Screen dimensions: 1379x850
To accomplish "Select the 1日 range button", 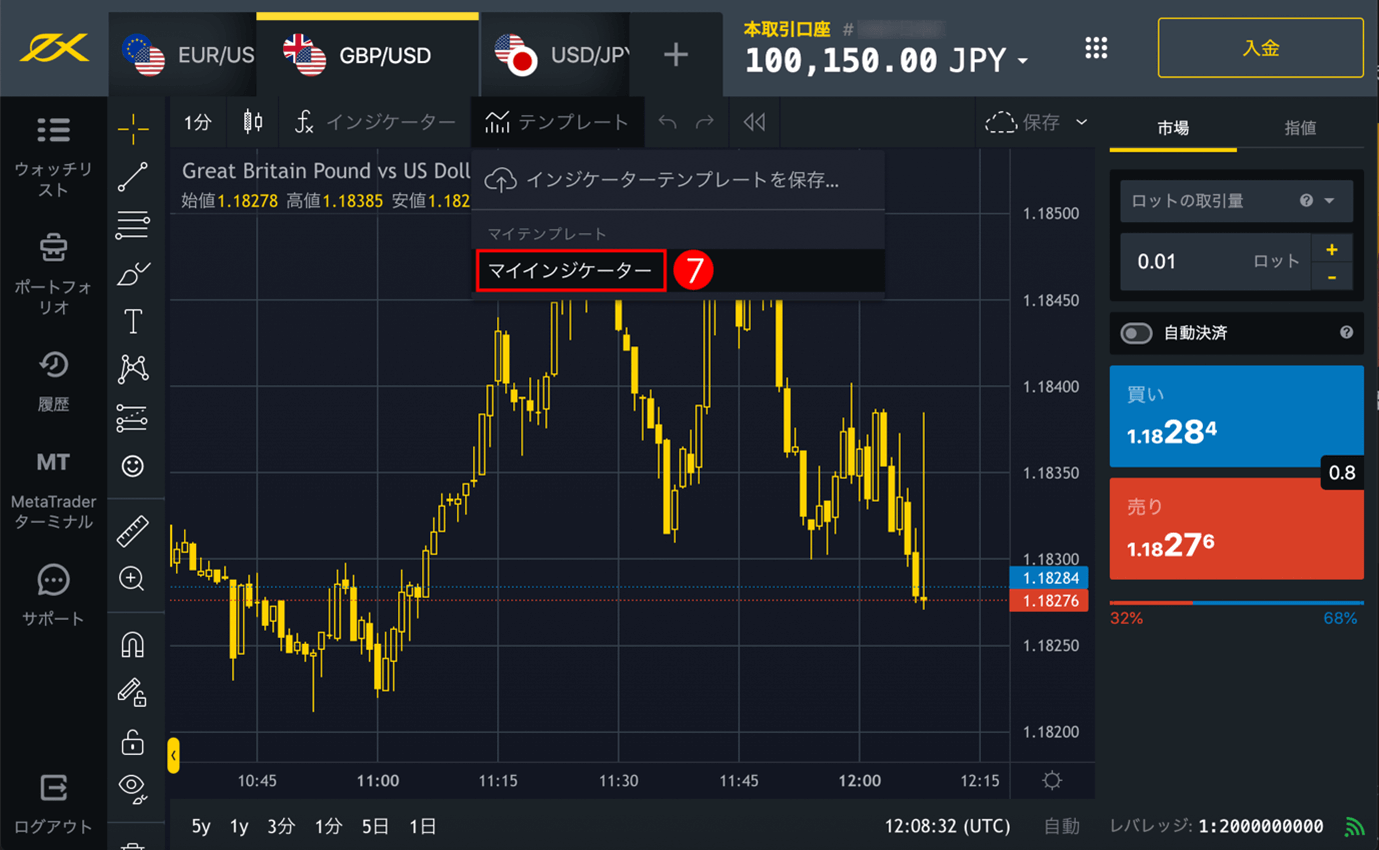I will (x=423, y=826).
